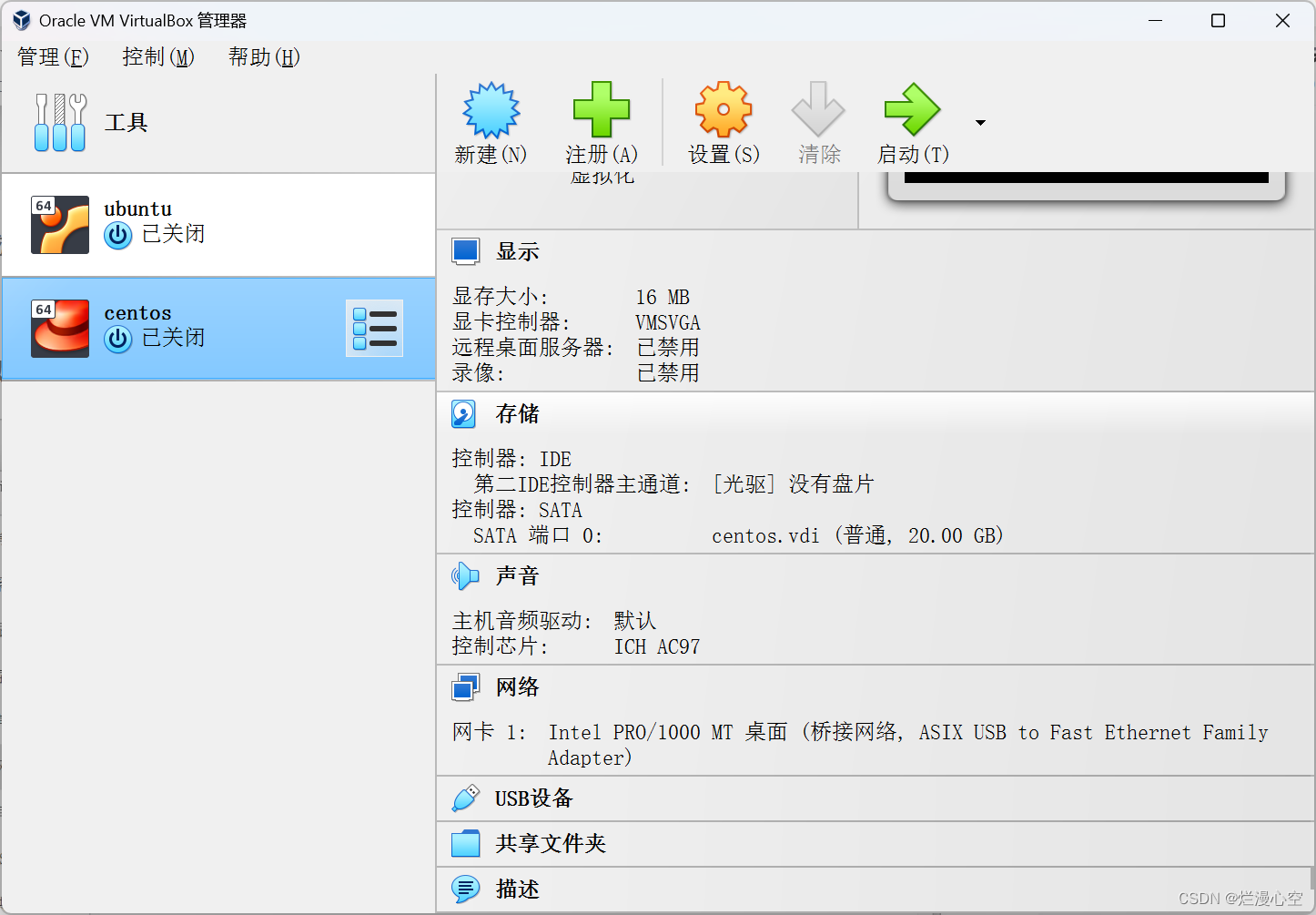Click the 存储 storage disk icon
The width and height of the screenshot is (1316, 915).
tap(464, 414)
